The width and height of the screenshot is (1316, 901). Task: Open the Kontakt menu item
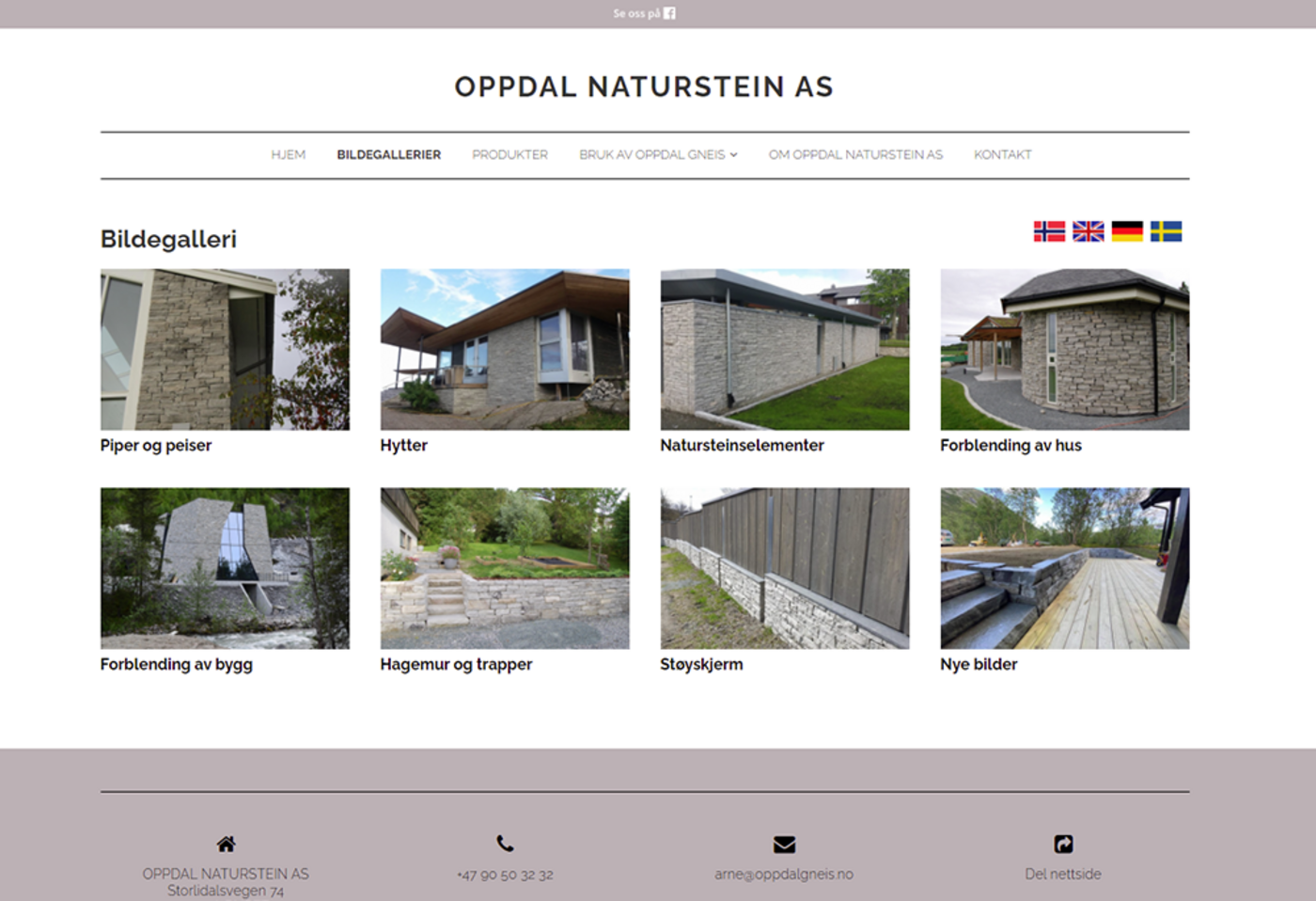point(1002,155)
